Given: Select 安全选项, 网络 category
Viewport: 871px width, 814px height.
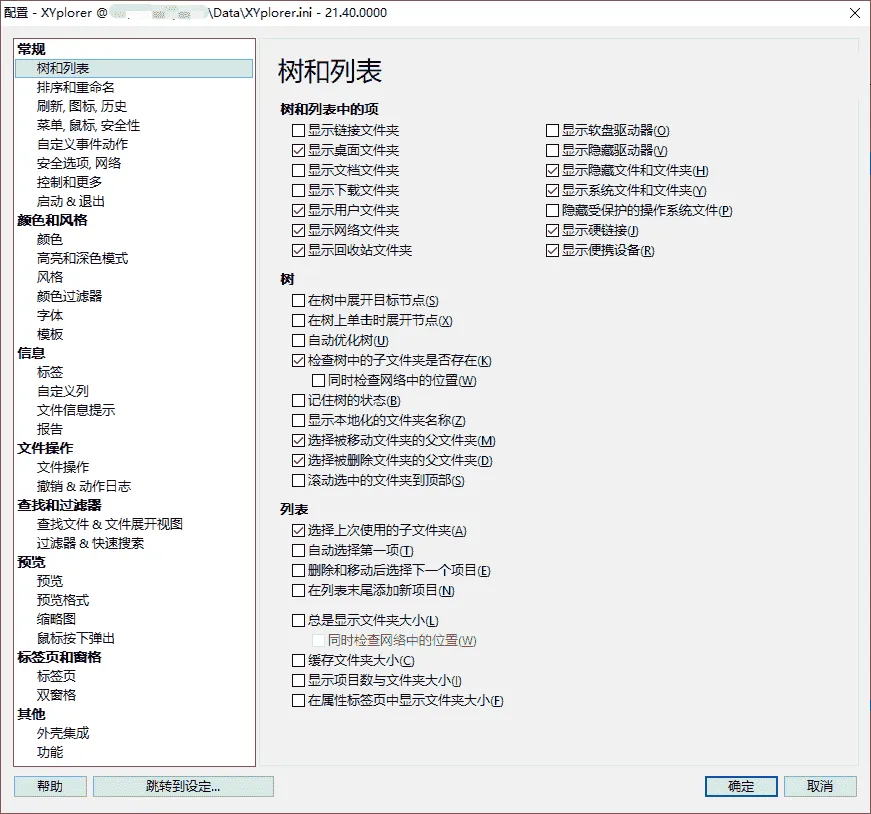Looking at the screenshot, I should (79, 163).
